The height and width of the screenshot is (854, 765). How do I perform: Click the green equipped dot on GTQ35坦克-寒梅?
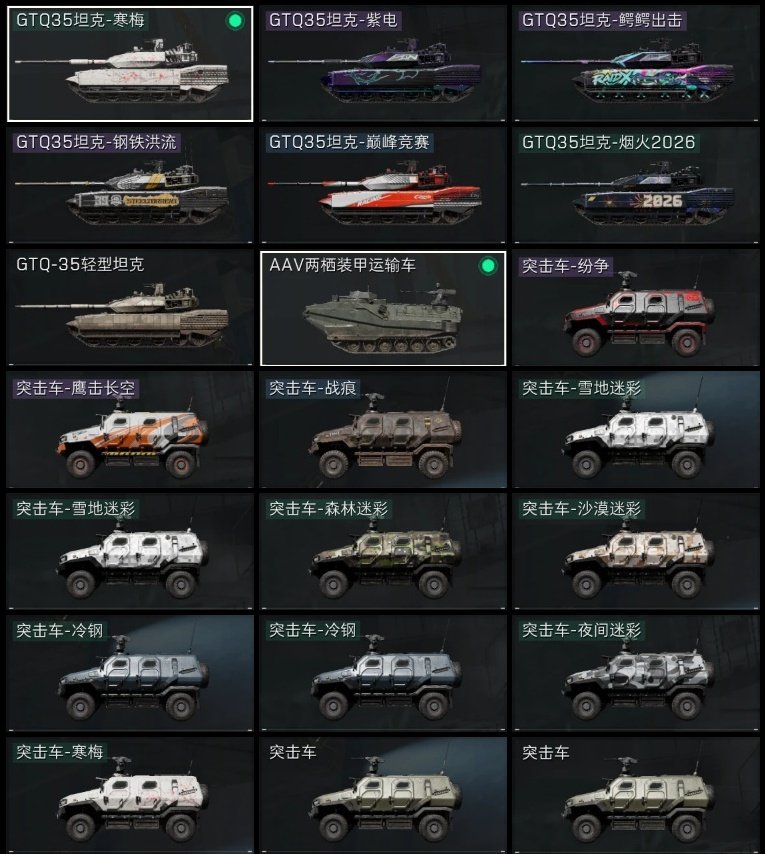235,21
